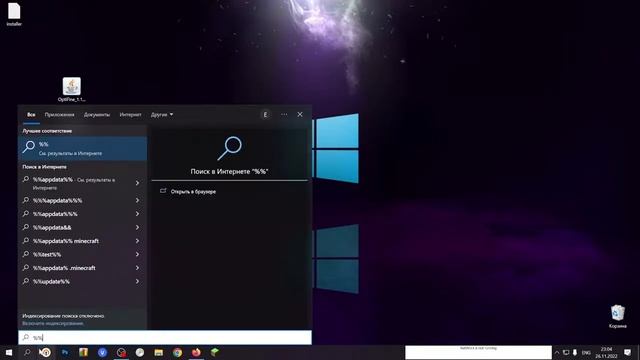Switch to the Интернет tab
This screenshot has height=360, width=640.
tap(130, 115)
